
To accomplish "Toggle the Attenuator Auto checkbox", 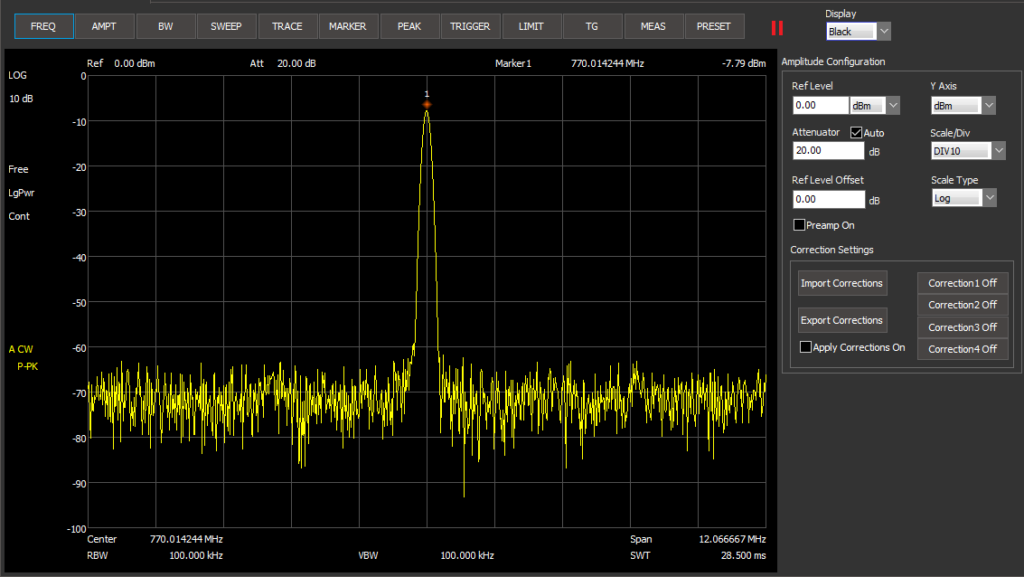I will tap(856, 132).
